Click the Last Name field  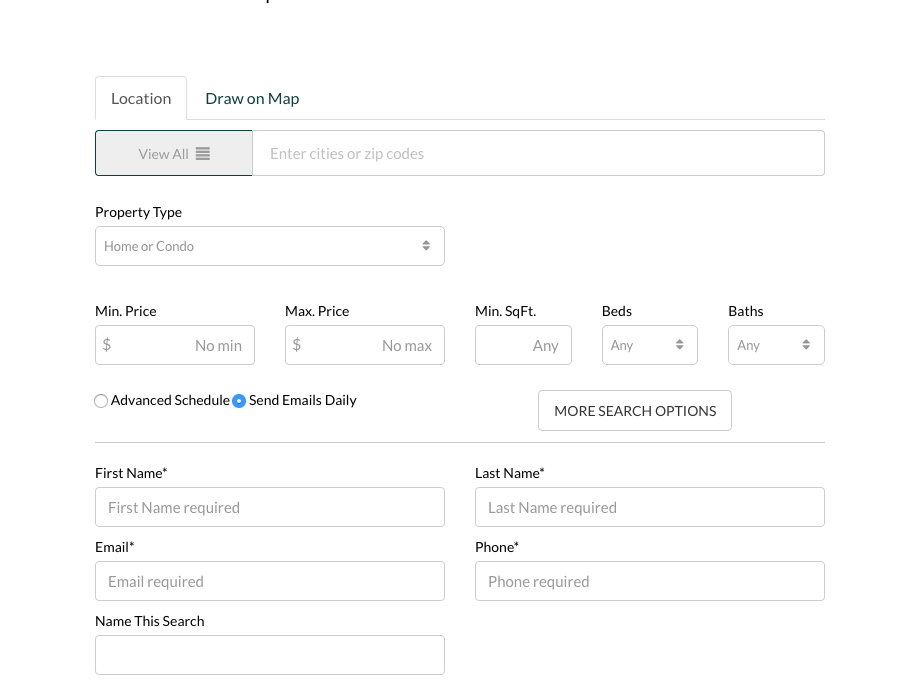point(650,507)
